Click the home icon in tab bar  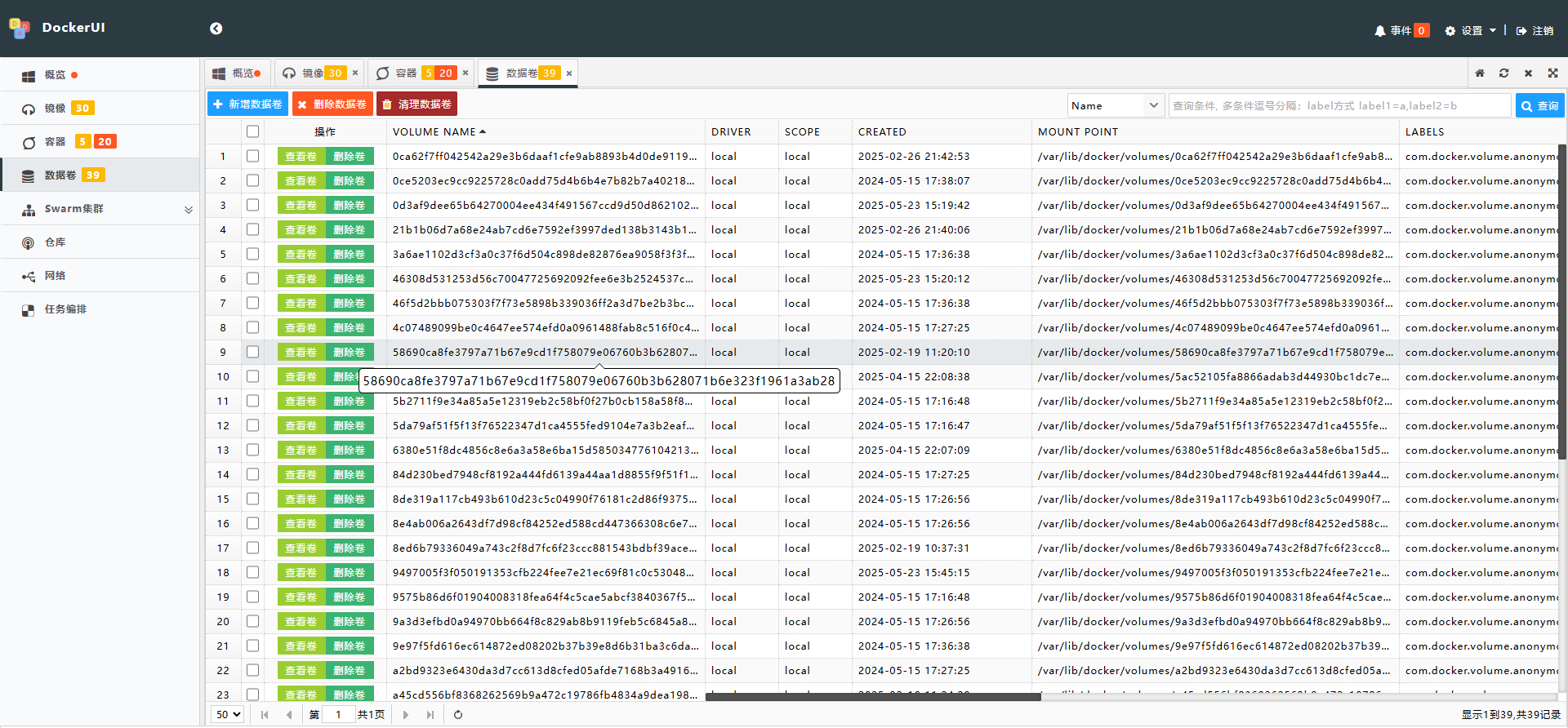(x=1480, y=73)
